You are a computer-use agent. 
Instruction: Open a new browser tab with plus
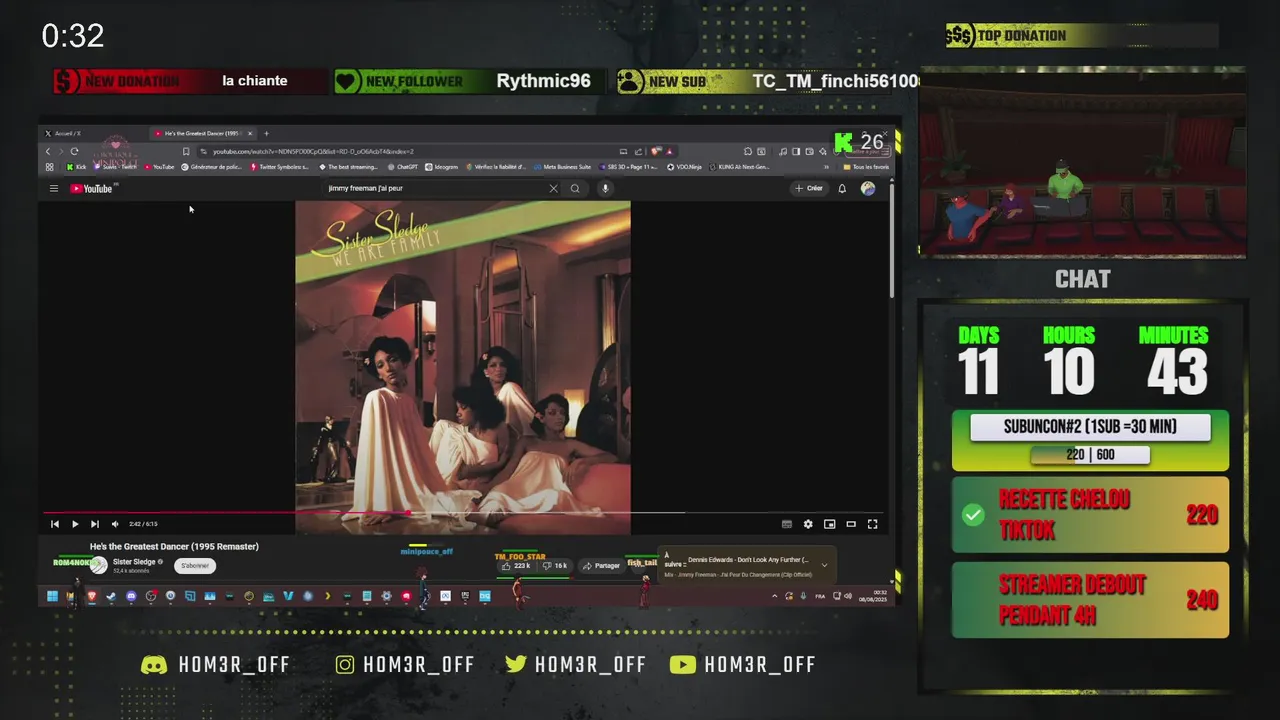[x=266, y=133]
